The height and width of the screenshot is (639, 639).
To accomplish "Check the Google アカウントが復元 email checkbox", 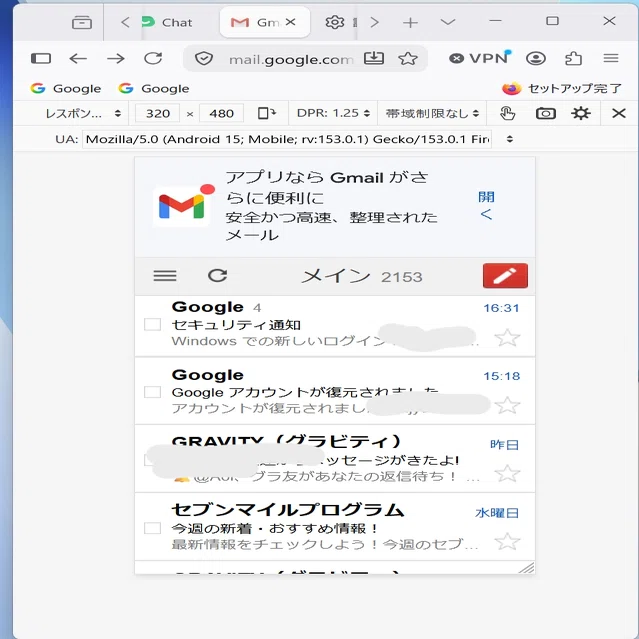I will pos(152,392).
